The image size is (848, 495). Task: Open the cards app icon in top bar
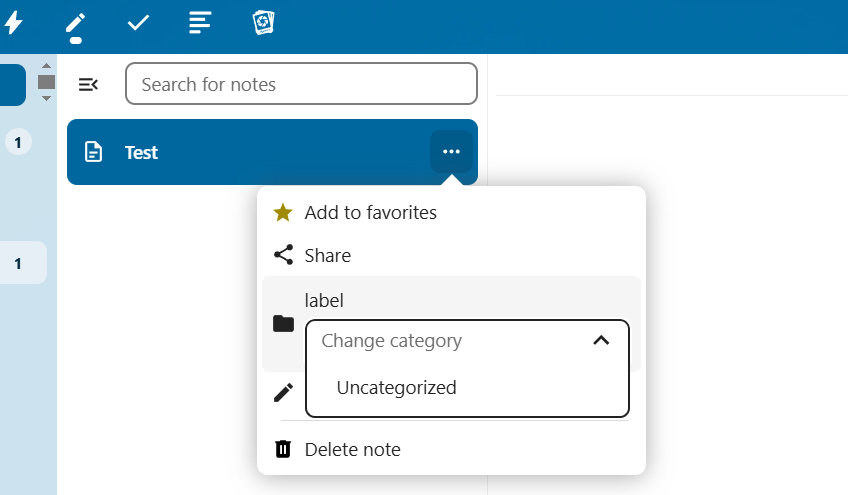point(263,22)
